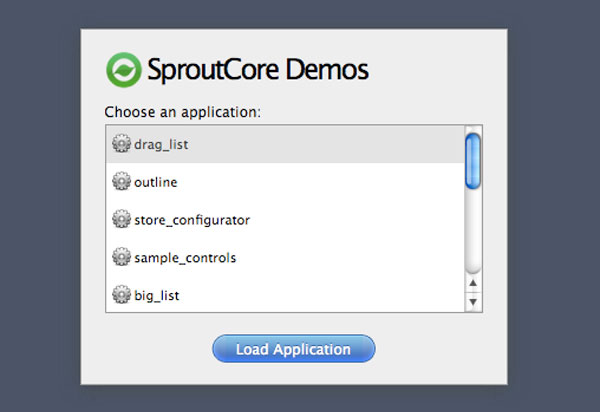This screenshot has width=600, height=412.
Task: Click the SproutCore Demos title text
Action: coord(258,70)
